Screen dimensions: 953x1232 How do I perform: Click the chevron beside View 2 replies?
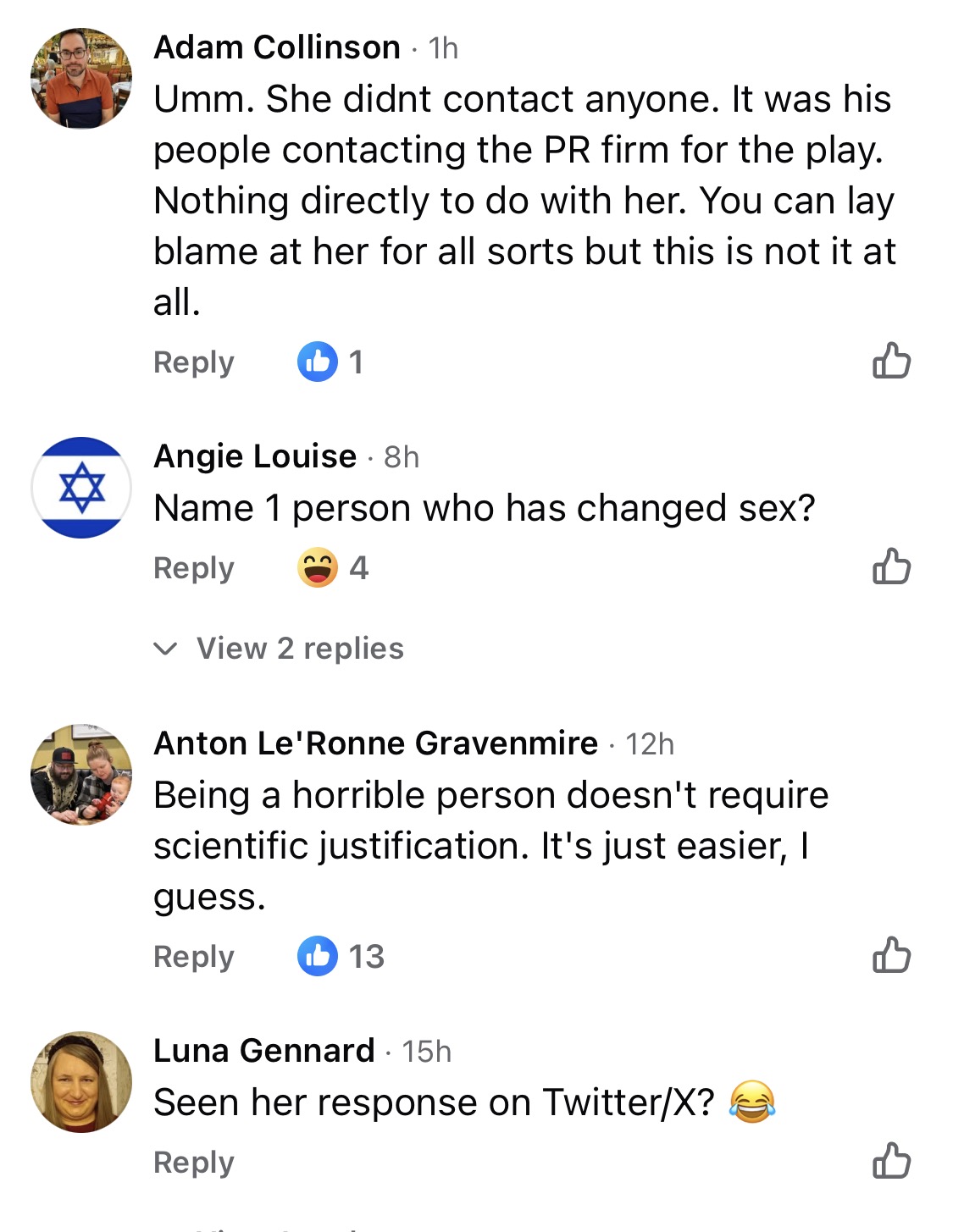(x=165, y=649)
